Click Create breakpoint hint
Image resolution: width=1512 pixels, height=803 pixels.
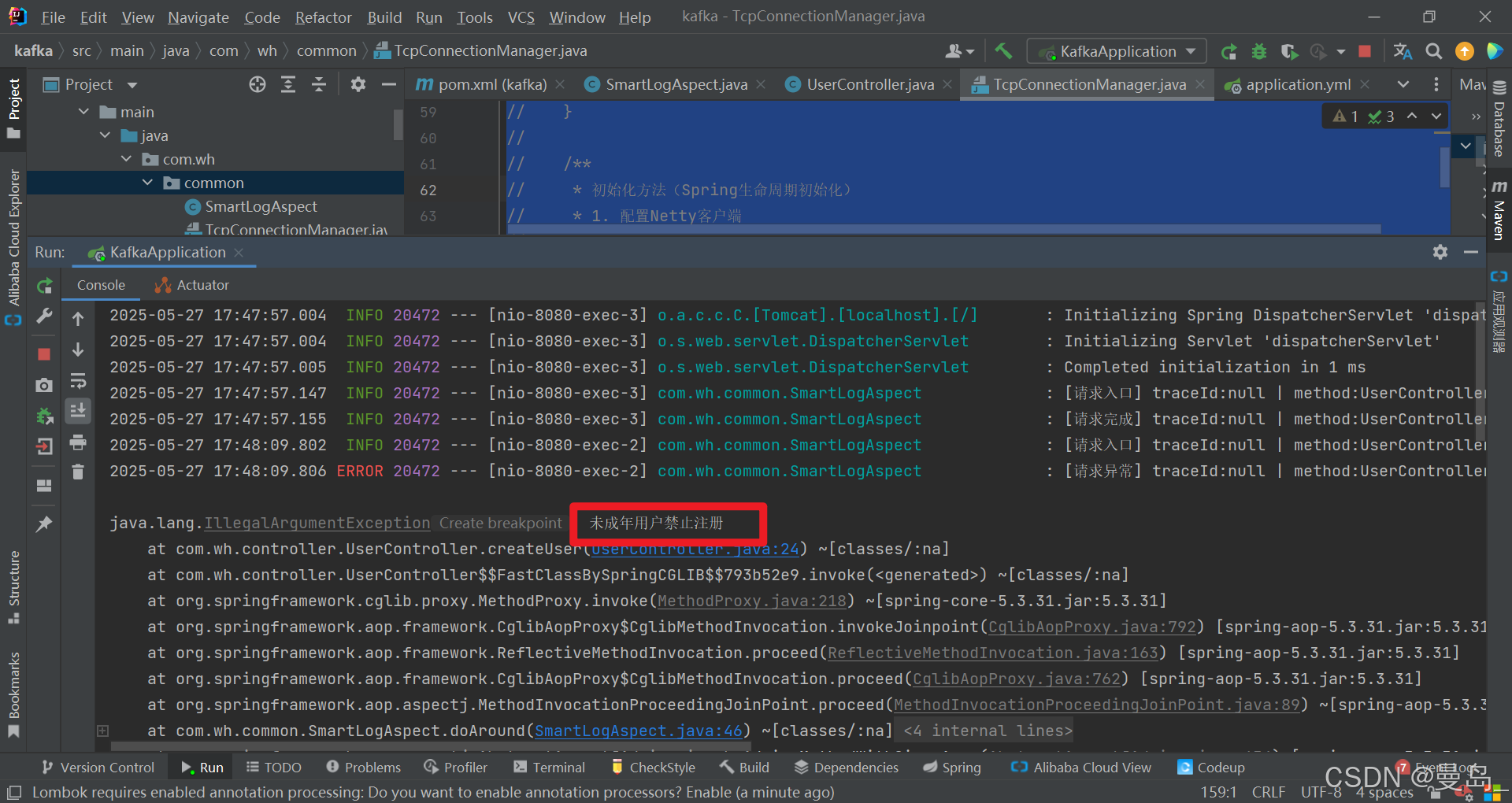click(501, 523)
